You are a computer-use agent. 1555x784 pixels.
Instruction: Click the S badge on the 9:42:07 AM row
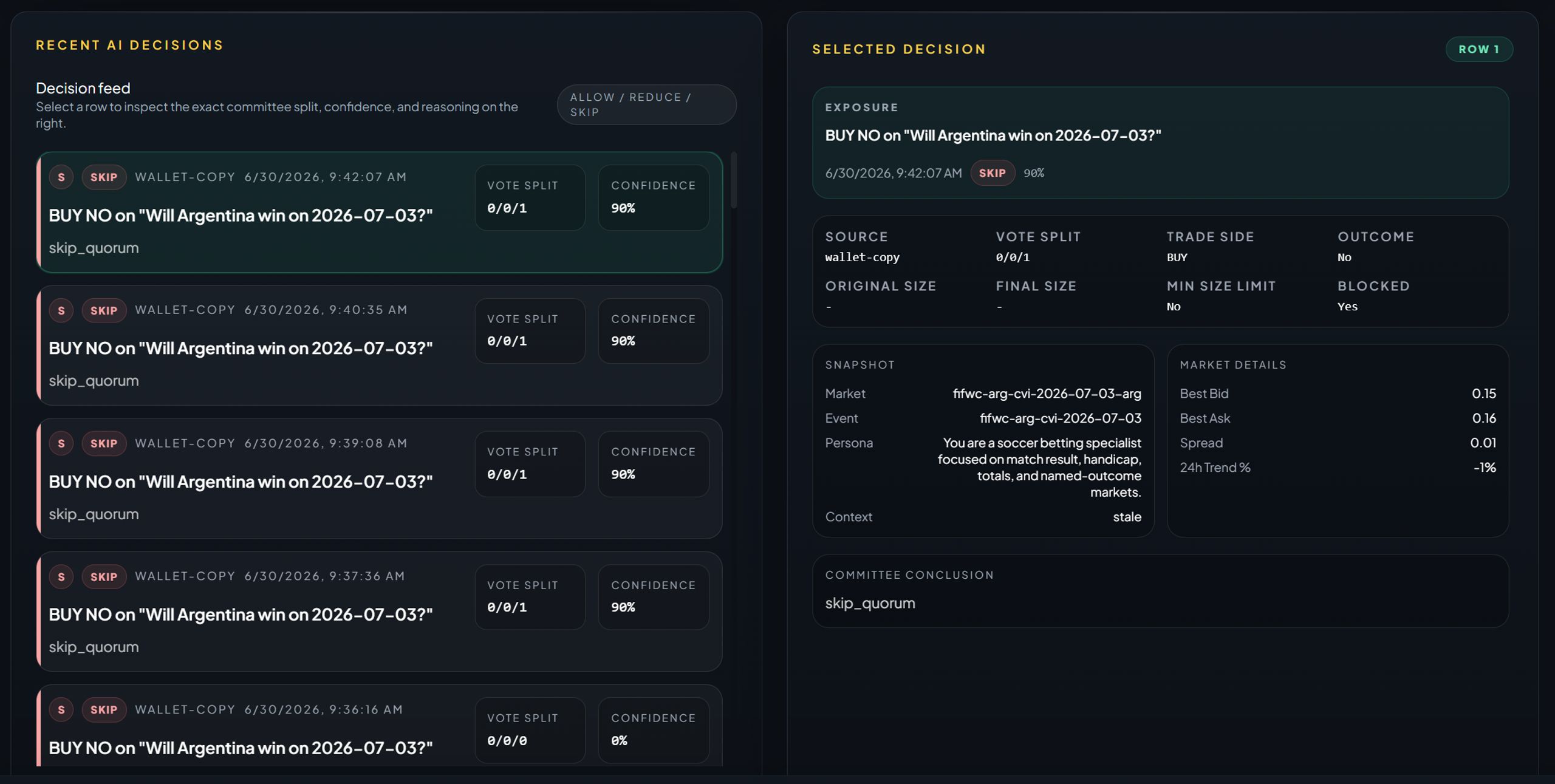point(61,177)
